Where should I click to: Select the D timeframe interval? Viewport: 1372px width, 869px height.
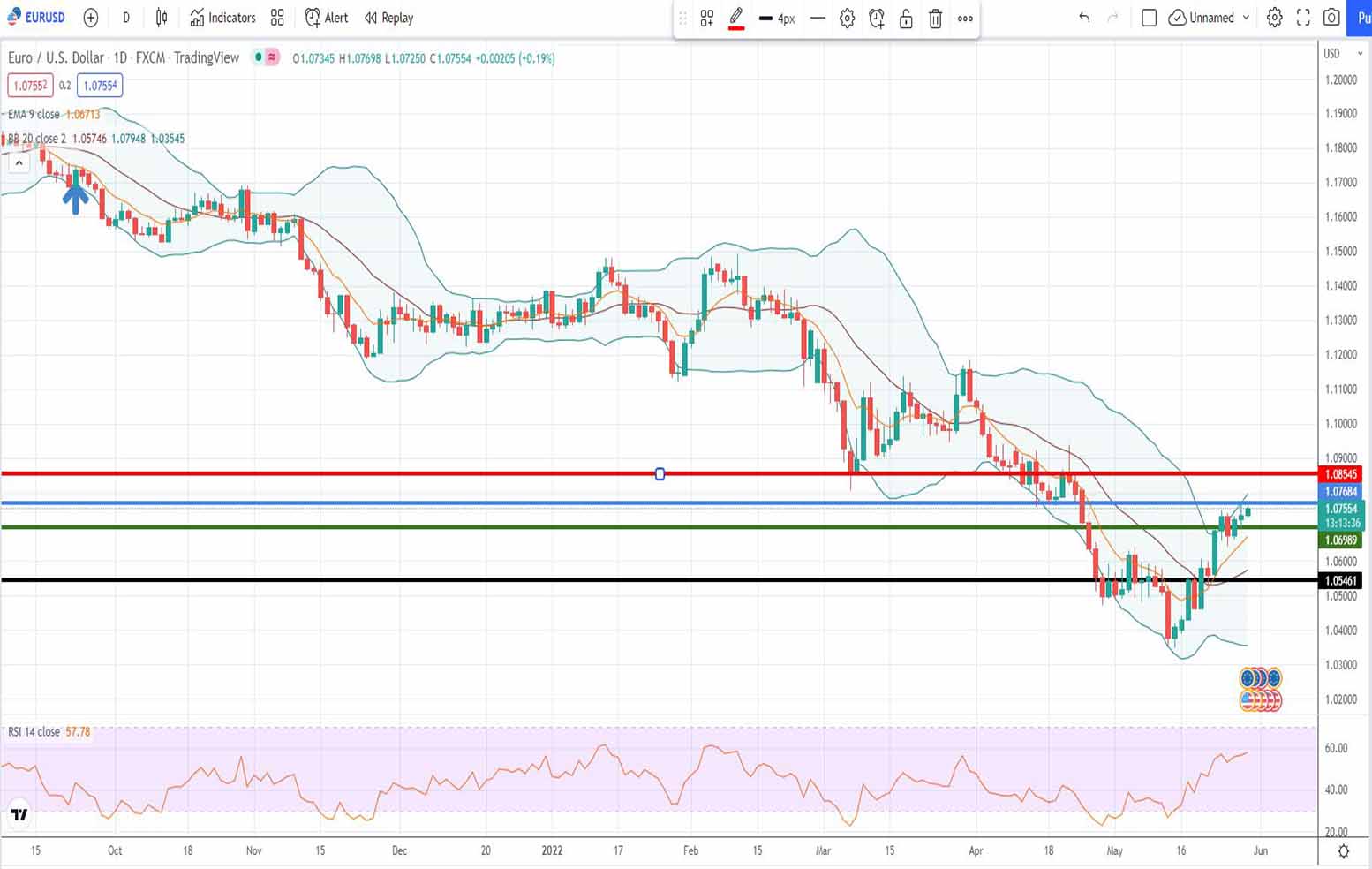point(126,18)
